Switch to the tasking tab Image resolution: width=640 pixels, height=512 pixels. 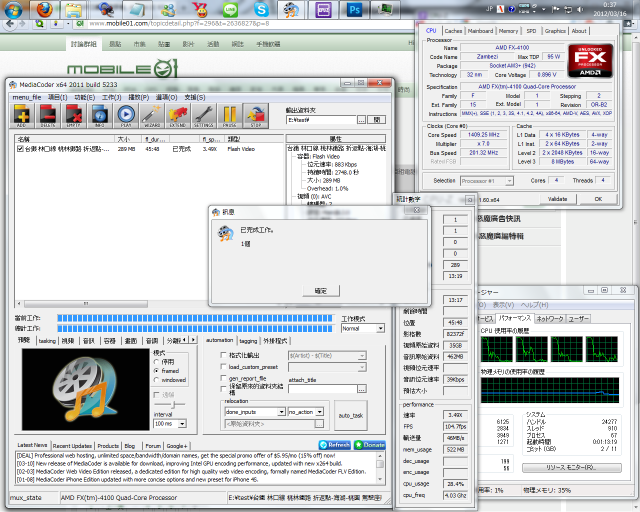[x=47, y=341]
